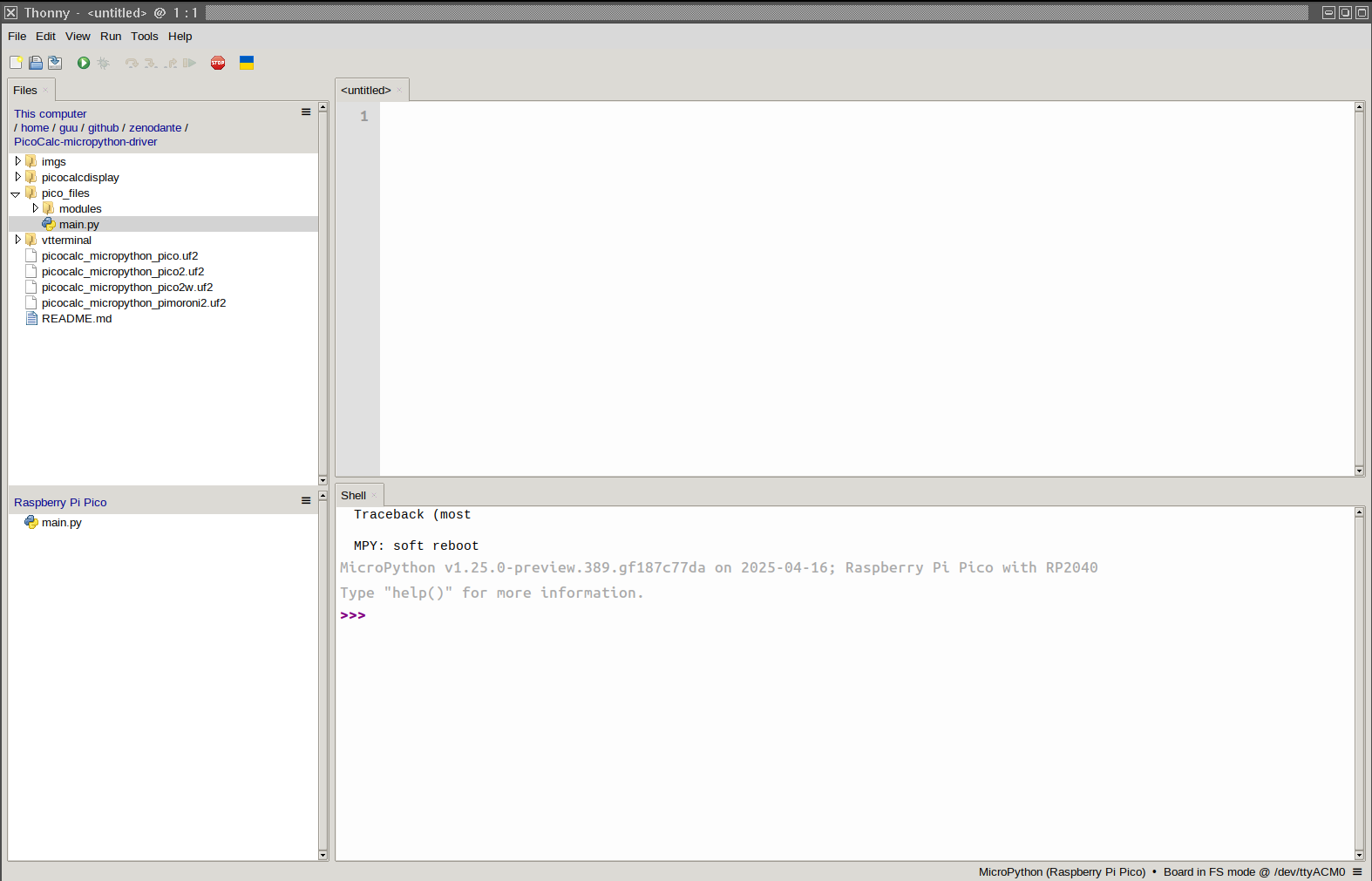The image size is (1372, 881).
Task: Open the This computer panel hamburger menu
Action: pos(306,112)
